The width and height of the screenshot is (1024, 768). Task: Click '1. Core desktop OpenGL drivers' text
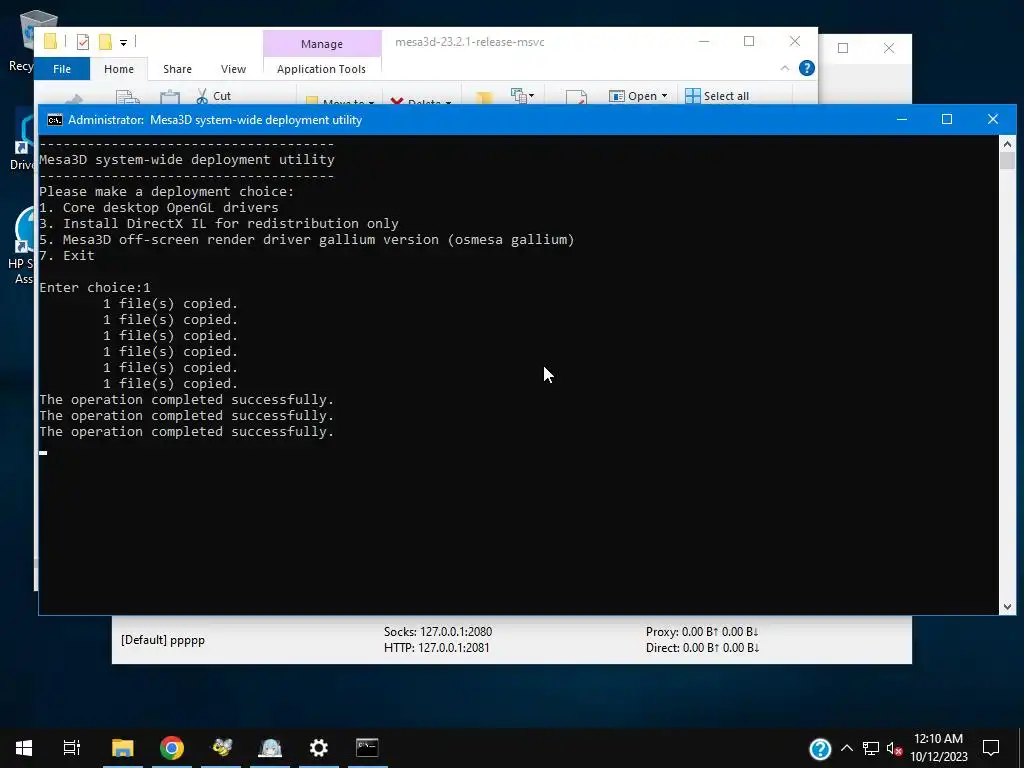(159, 208)
